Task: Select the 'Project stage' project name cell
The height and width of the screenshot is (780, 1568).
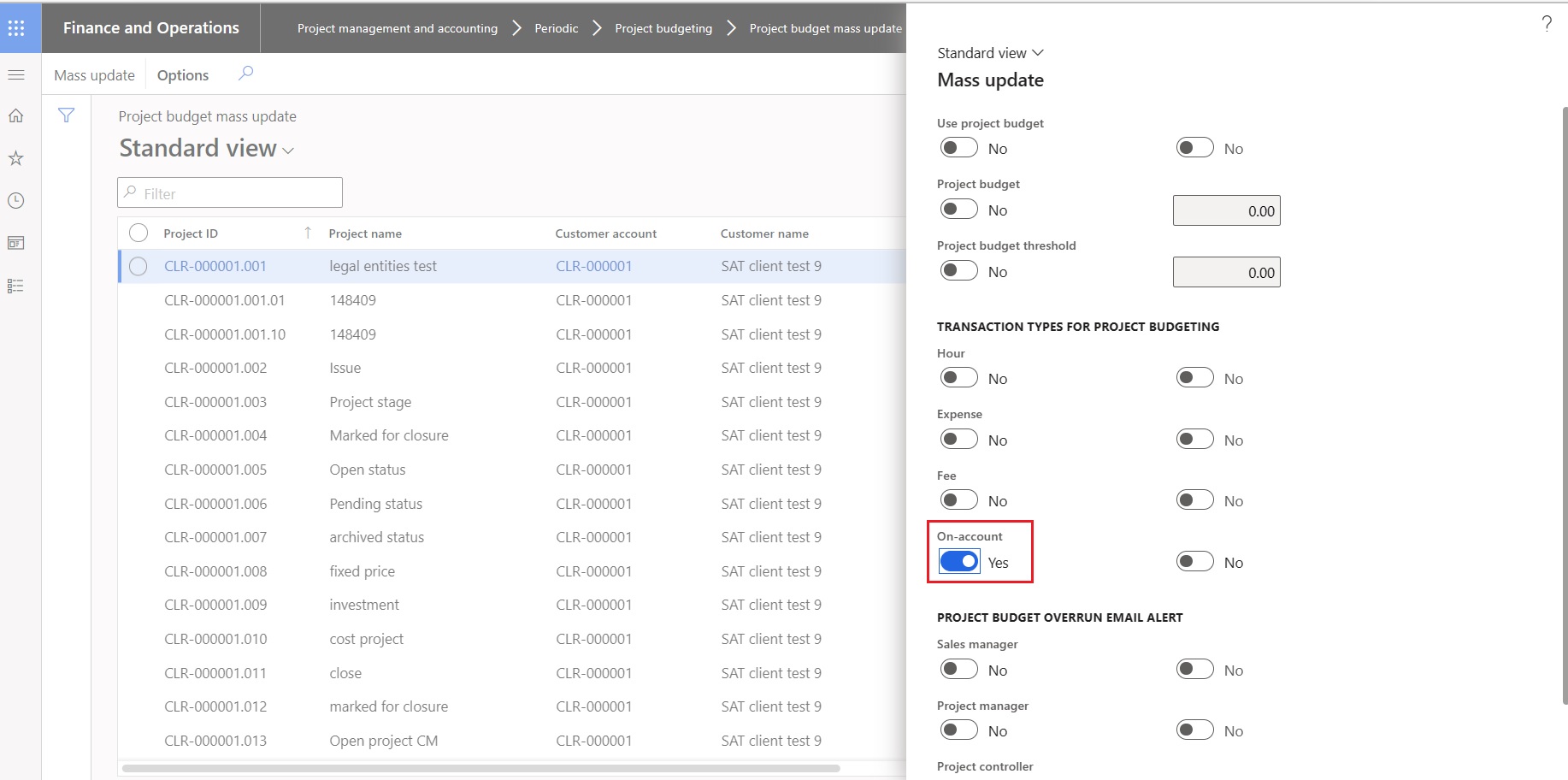Action: [x=370, y=402]
